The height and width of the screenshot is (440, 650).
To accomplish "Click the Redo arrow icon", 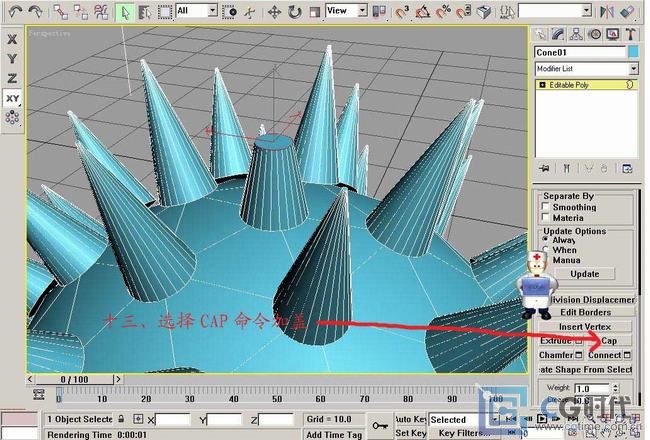I will coord(37,12).
